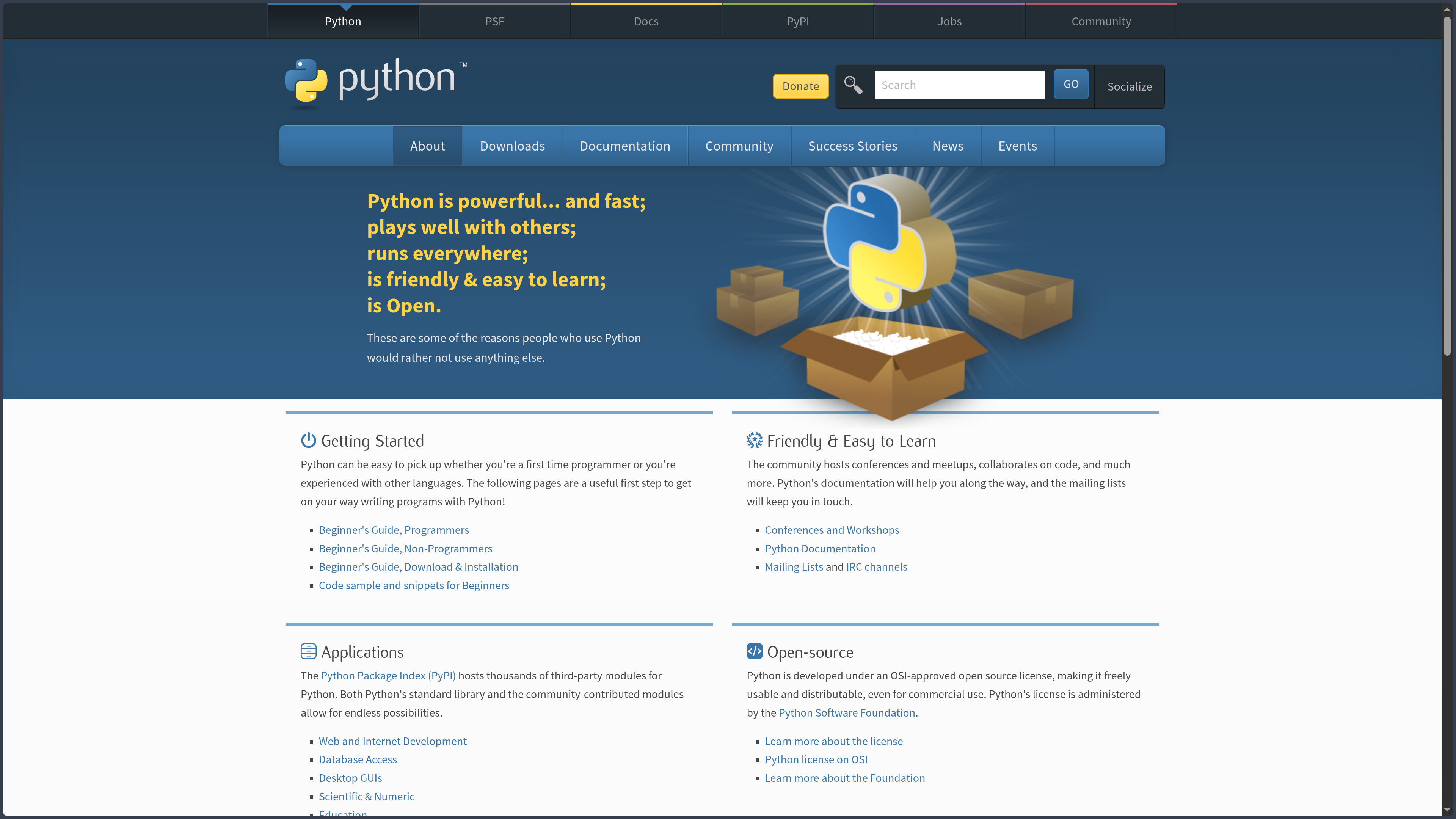Screen dimensions: 1456x819
Task: Open the IRC channels link
Action: [876, 566]
